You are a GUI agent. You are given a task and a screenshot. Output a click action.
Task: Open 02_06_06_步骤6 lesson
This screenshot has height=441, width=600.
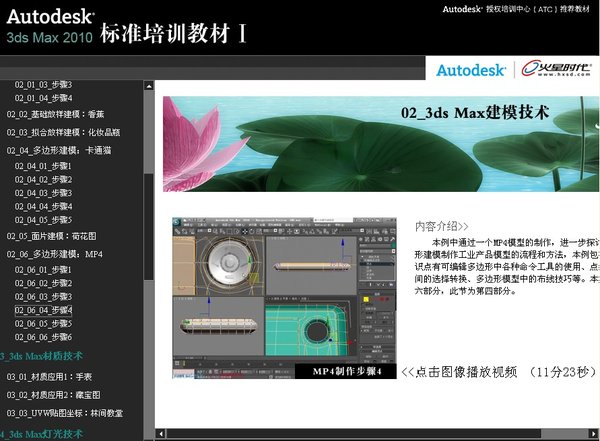(43, 337)
